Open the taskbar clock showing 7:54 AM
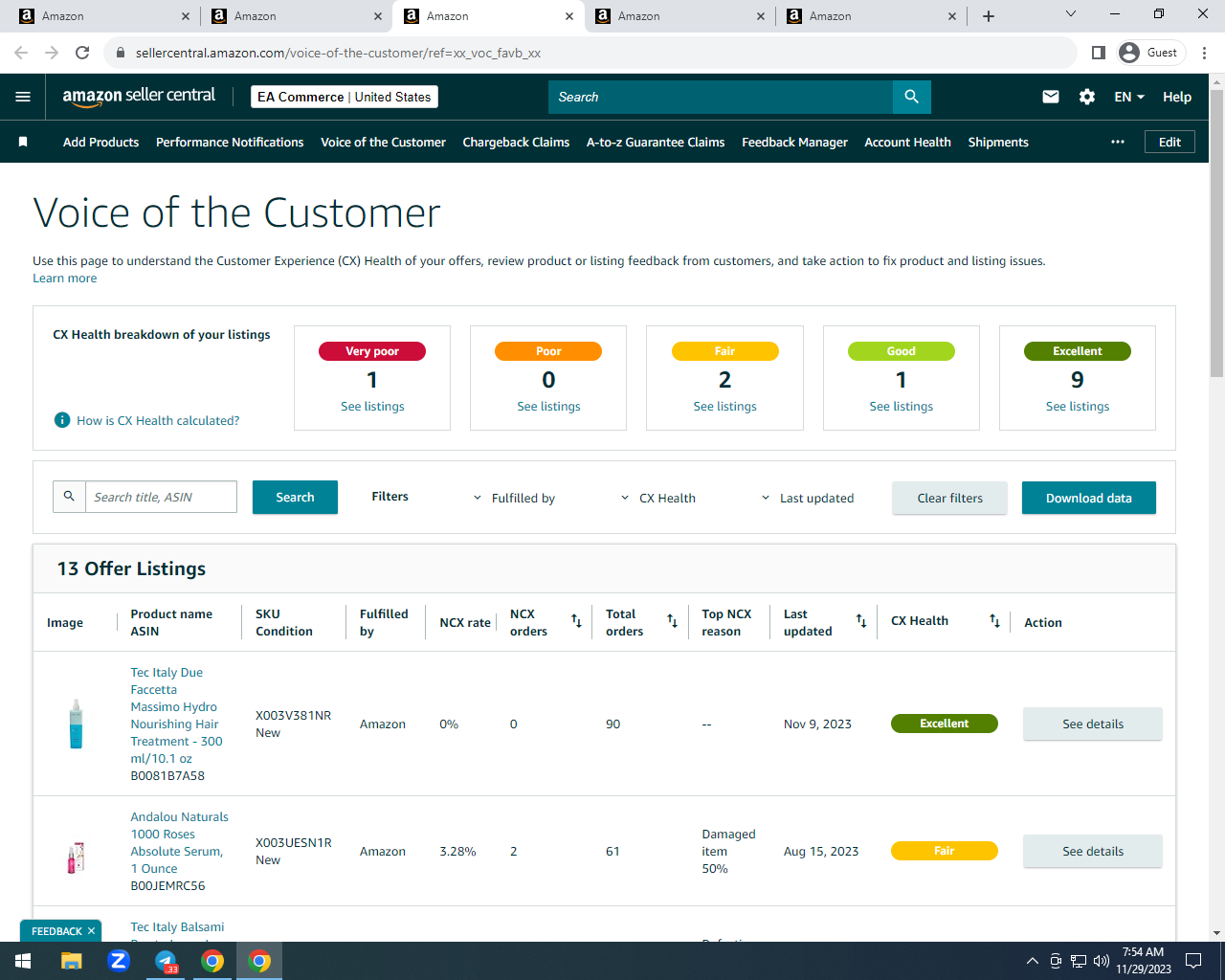The image size is (1225, 980). 1143,961
